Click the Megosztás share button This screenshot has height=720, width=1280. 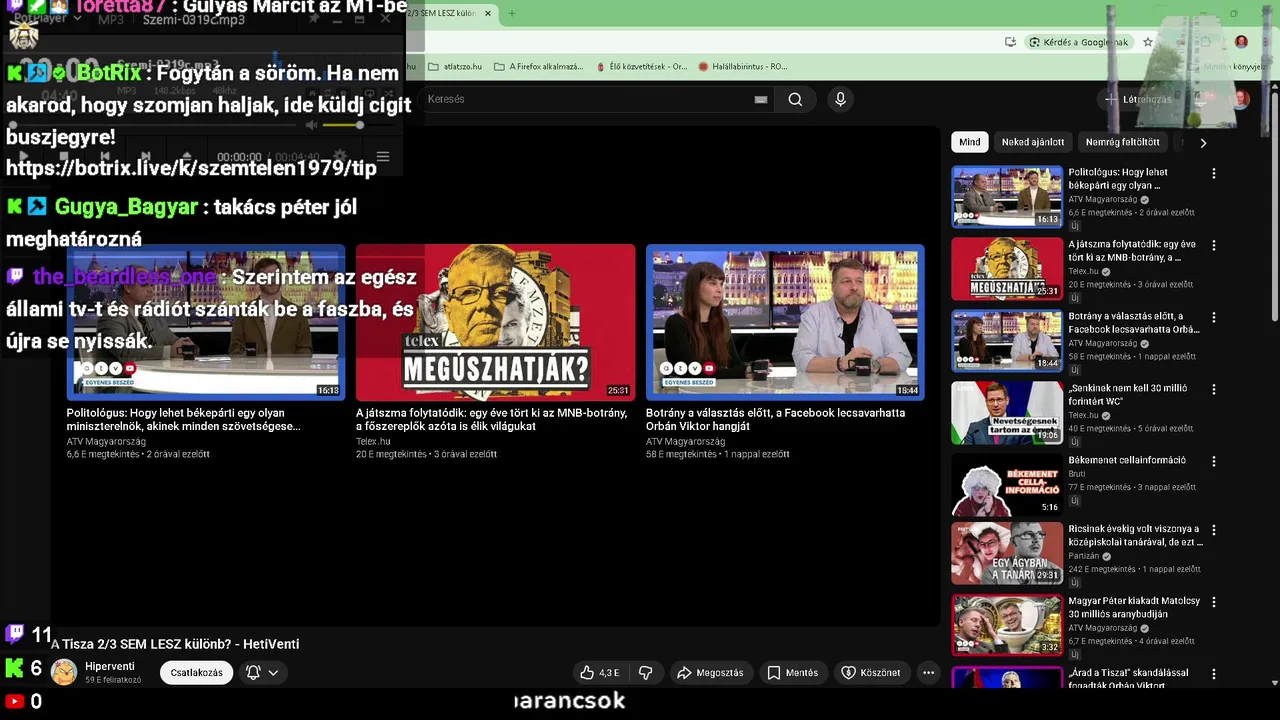(x=710, y=673)
